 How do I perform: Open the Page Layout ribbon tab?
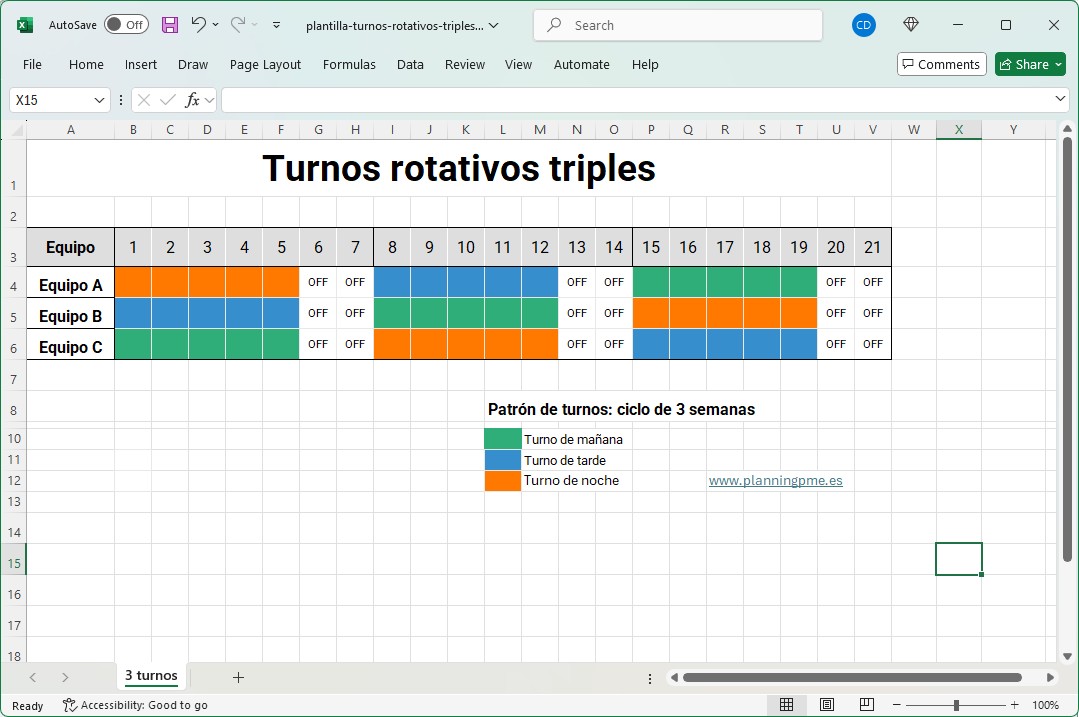tap(265, 64)
